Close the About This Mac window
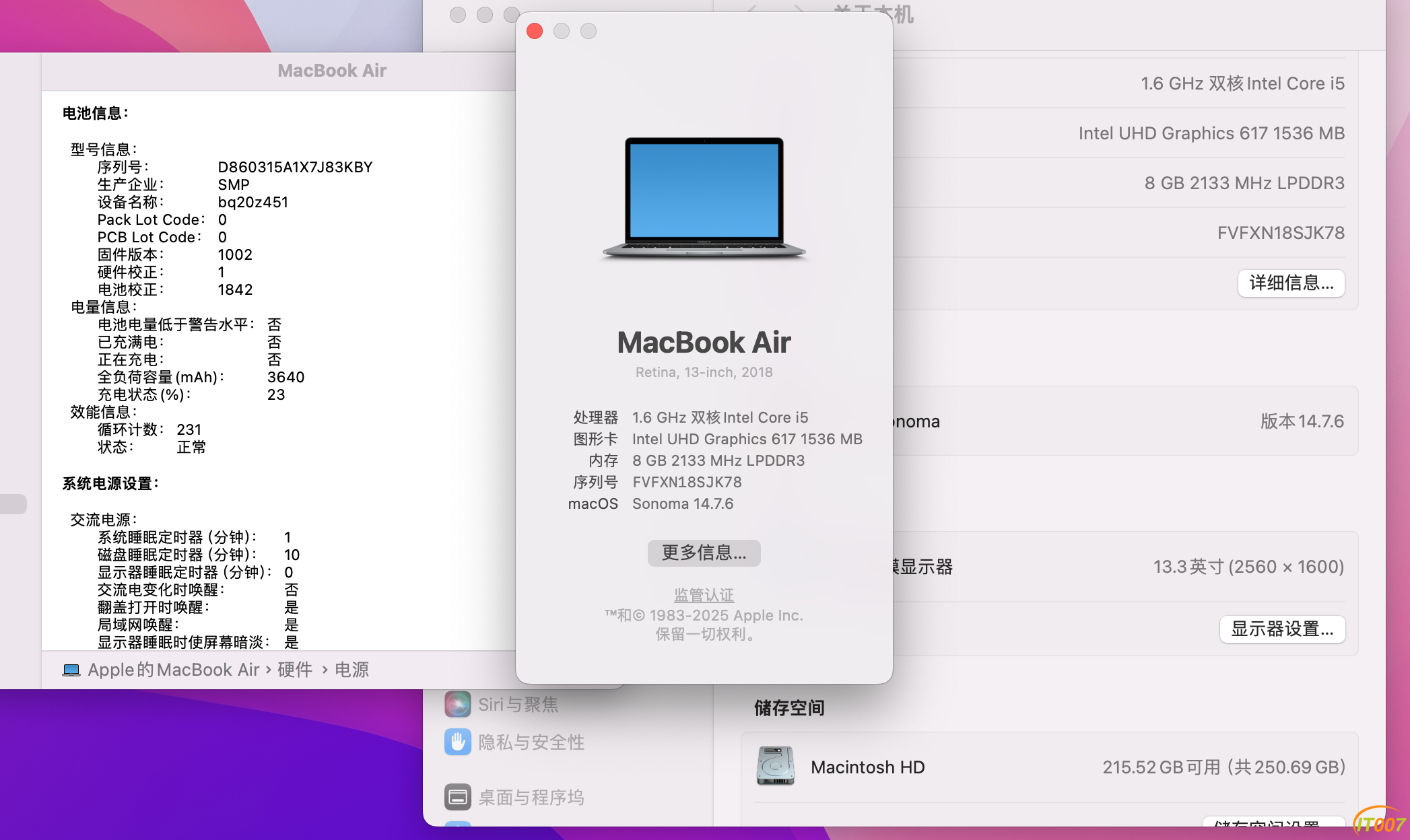Screen dimensions: 1410x840 click(x=535, y=31)
